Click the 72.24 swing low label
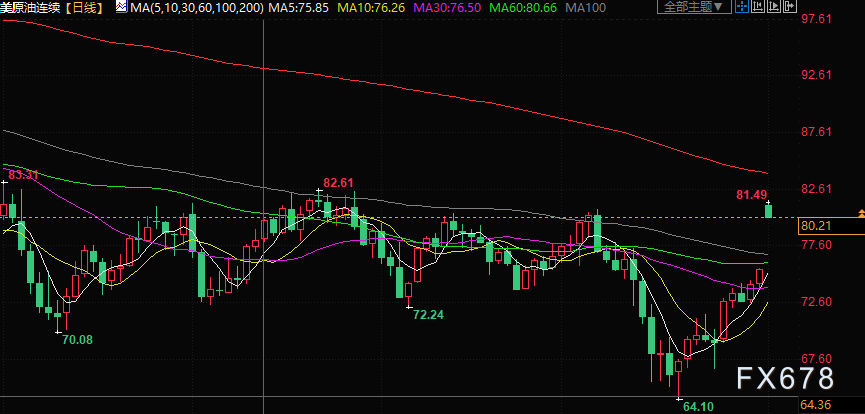 pyautogui.click(x=427, y=314)
